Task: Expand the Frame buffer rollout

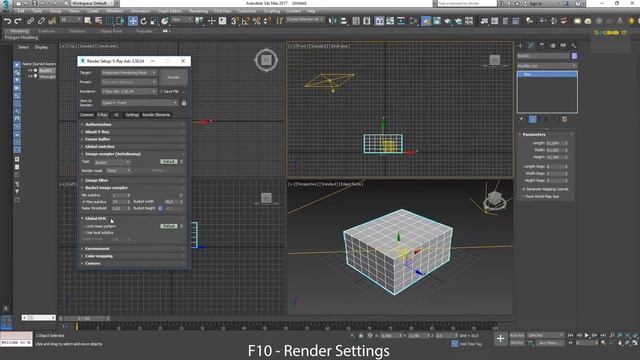Action: click(x=133, y=139)
